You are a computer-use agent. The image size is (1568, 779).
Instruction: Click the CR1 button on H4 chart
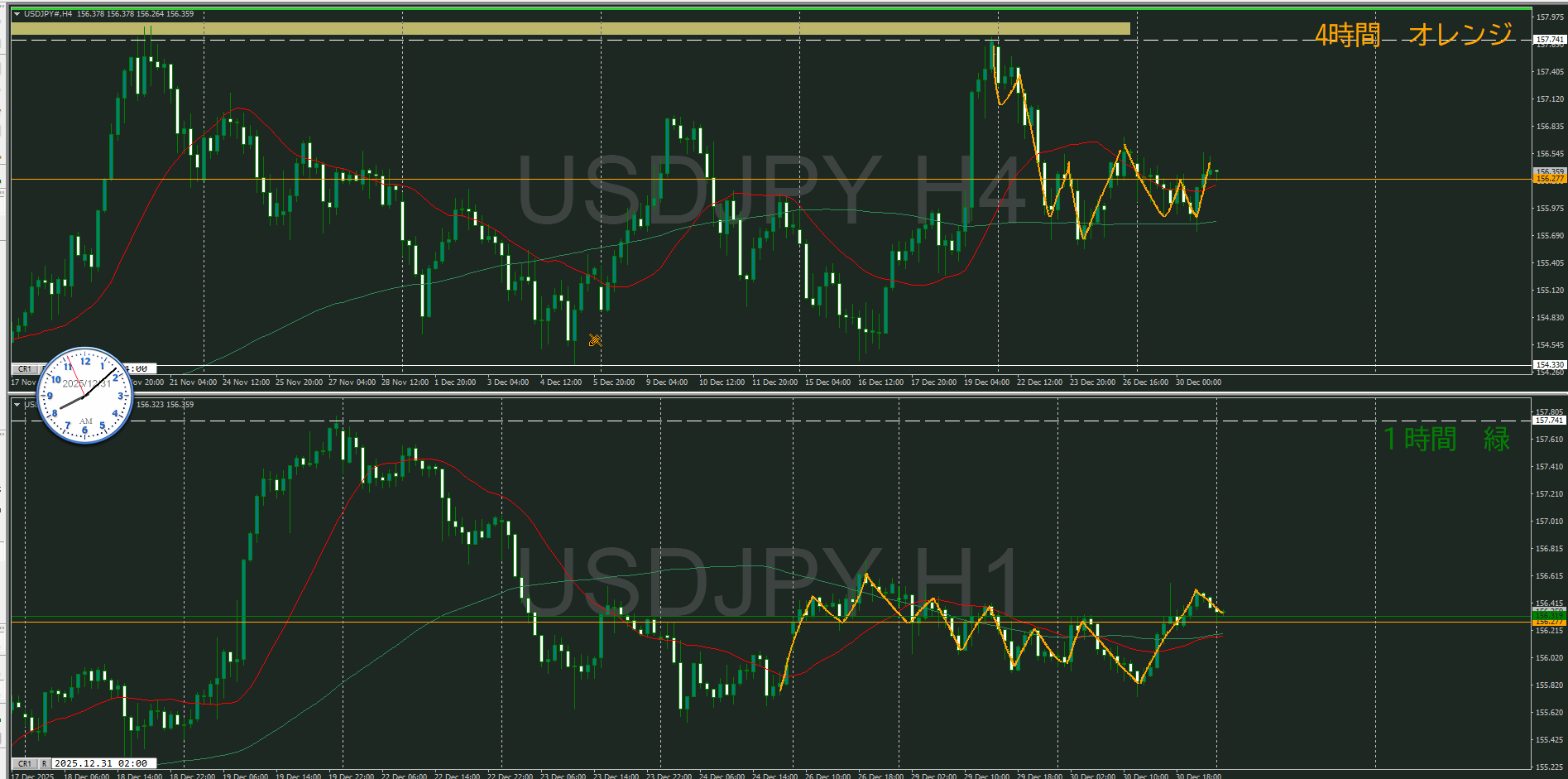click(25, 369)
